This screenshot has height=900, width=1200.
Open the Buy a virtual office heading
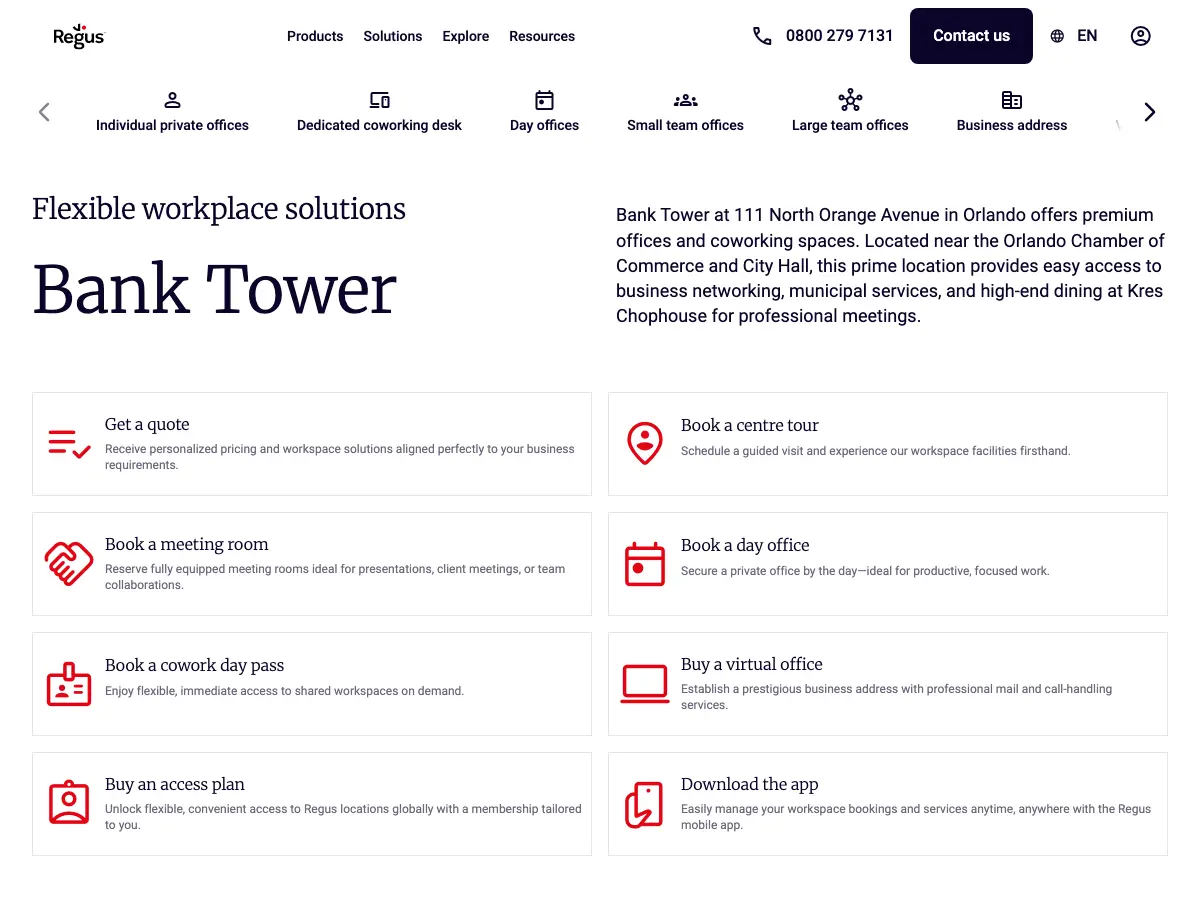[752, 664]
